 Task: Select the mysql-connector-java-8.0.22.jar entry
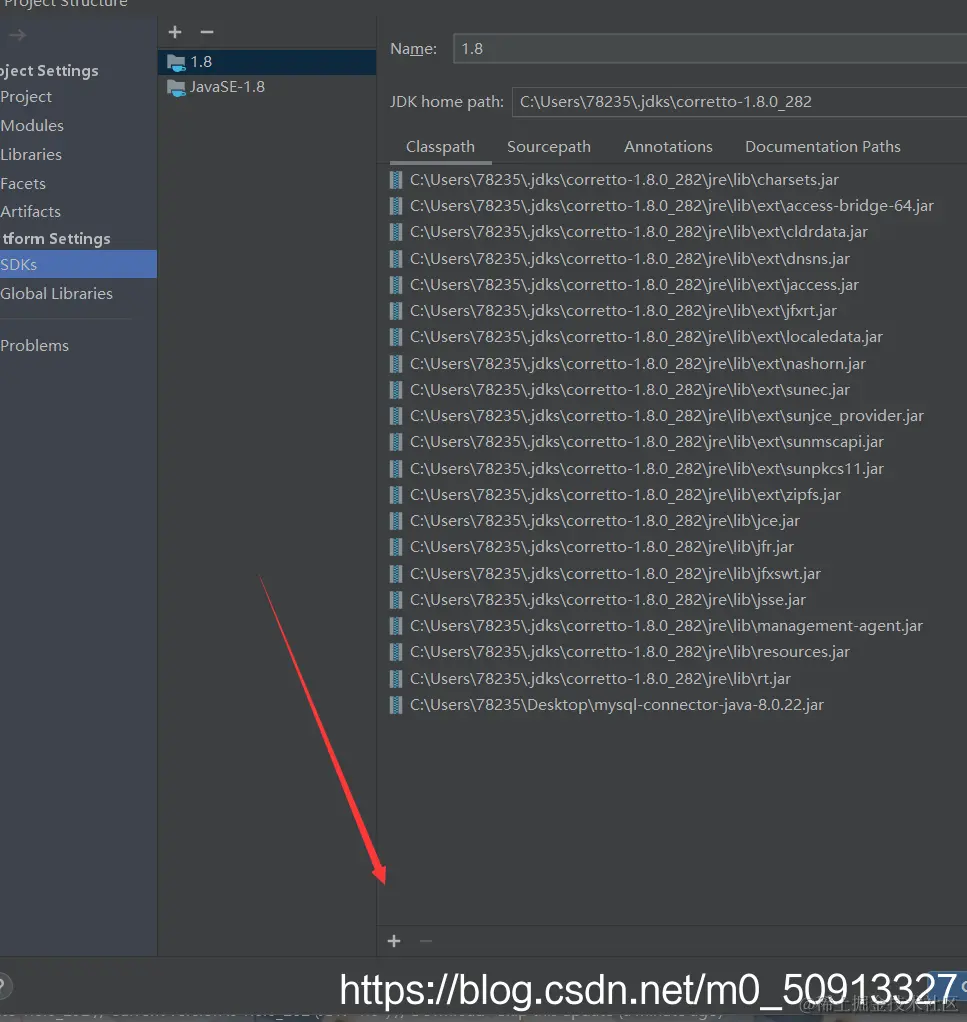[617, 705]
